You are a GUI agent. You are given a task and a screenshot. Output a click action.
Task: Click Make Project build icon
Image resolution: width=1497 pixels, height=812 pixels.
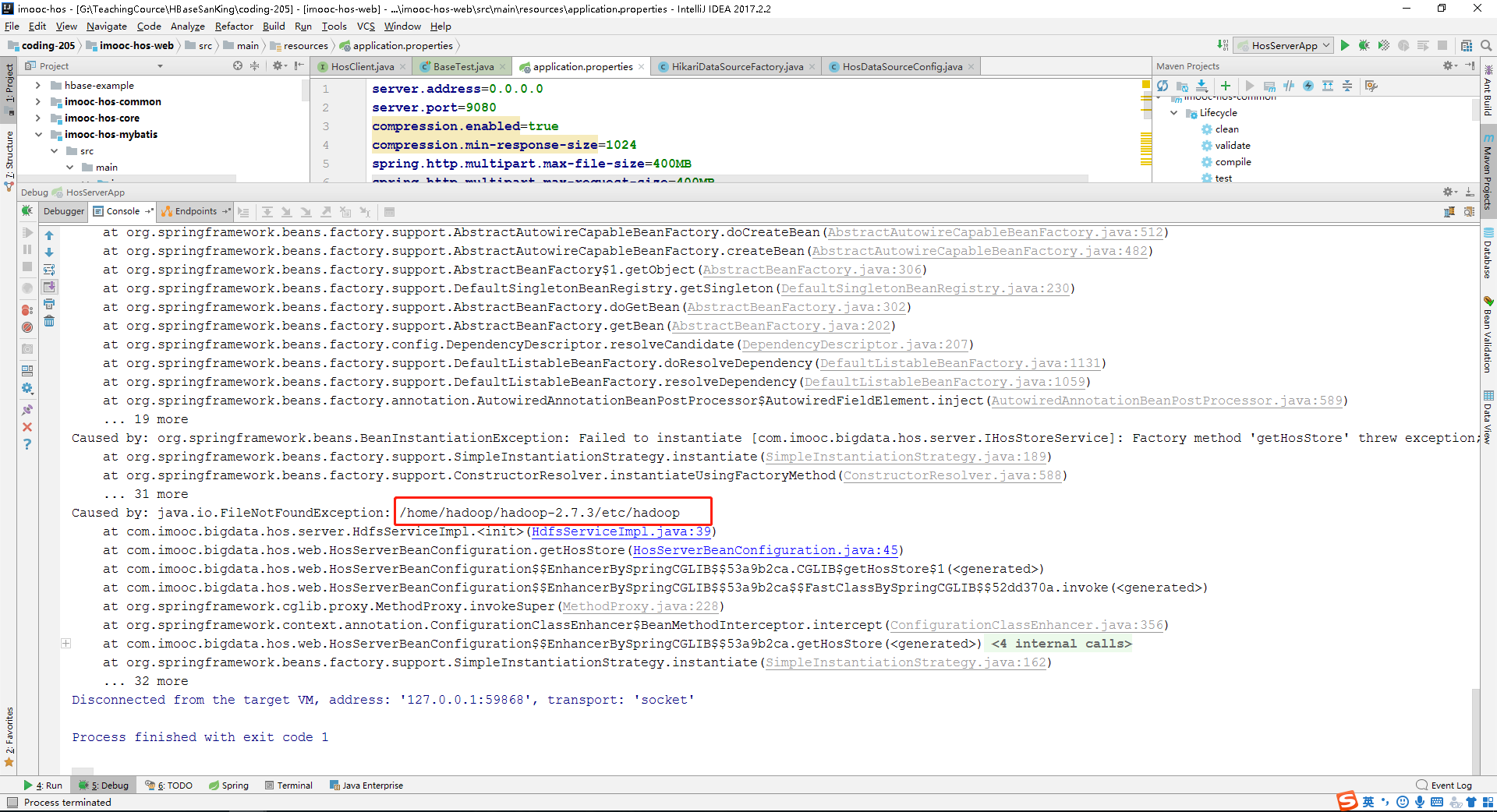(x=1223, y=45)
